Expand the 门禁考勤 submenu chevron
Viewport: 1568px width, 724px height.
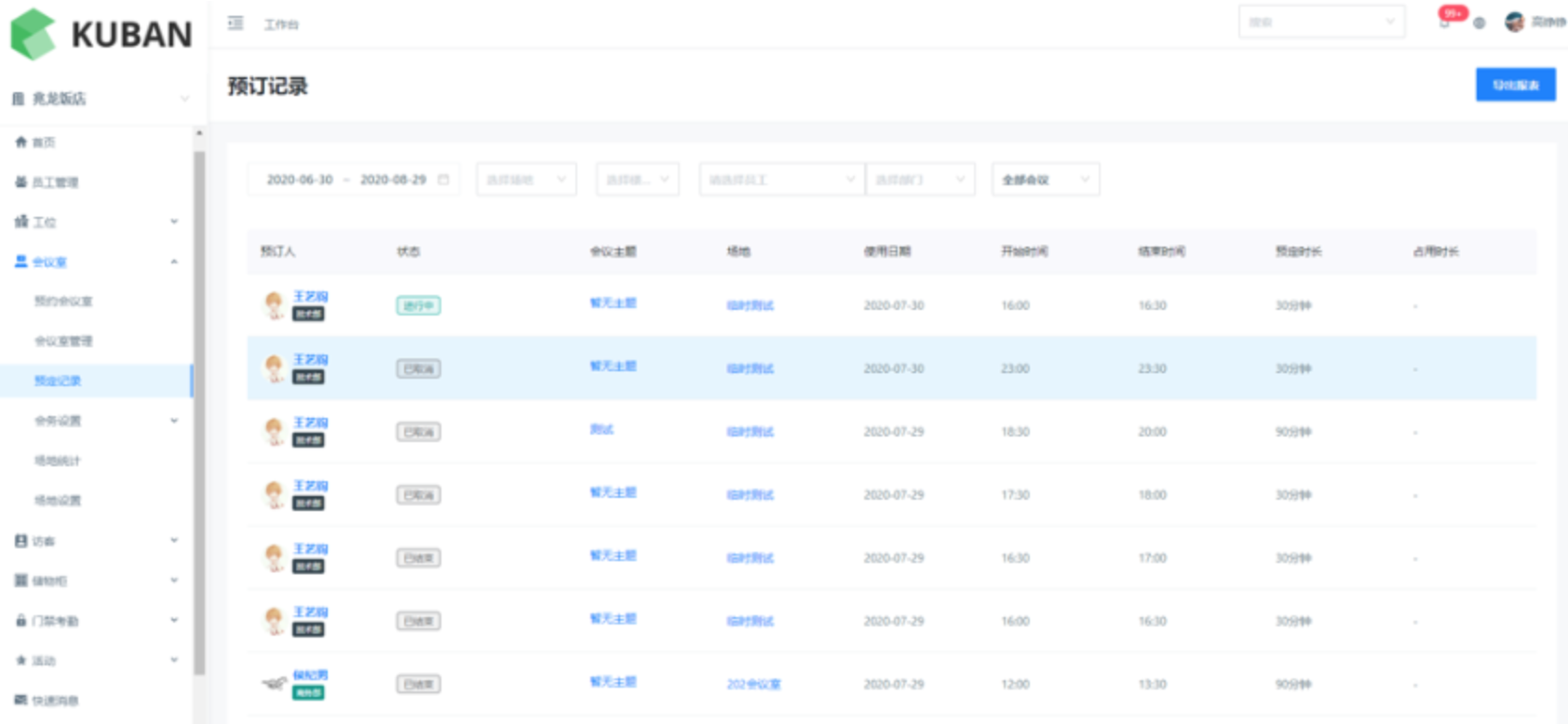pos(174,621)
